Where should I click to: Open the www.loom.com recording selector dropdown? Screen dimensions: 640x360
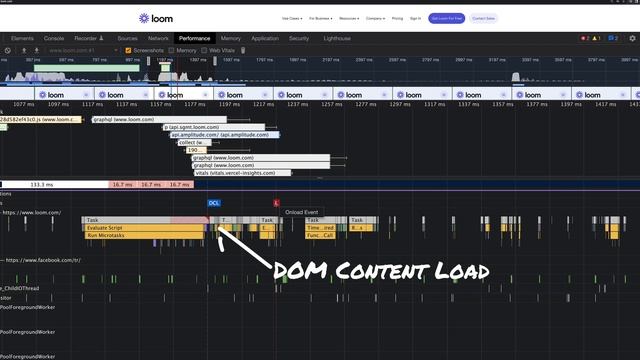tap(83, 50)
